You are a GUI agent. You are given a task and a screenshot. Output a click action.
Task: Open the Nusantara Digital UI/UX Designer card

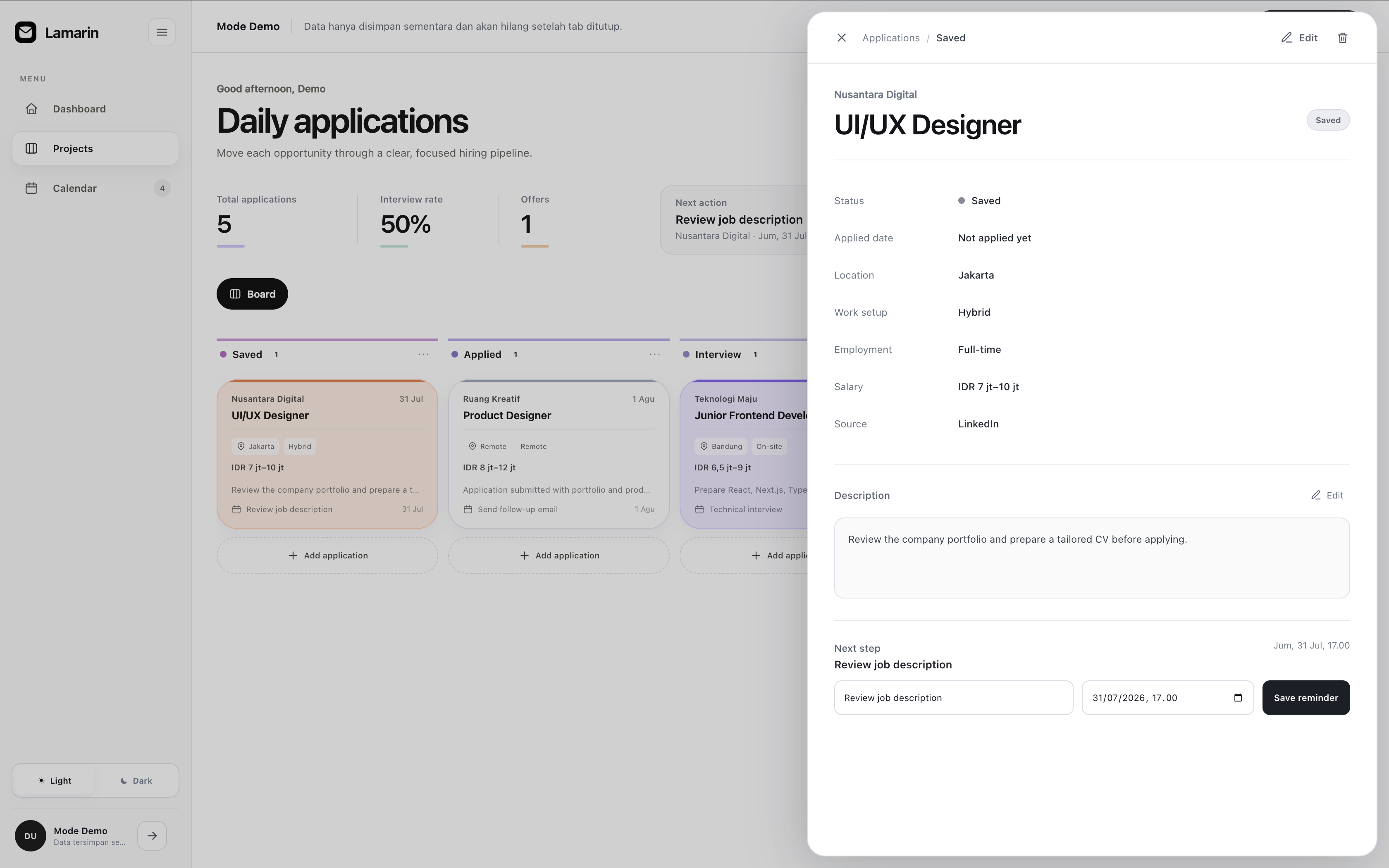pos(327,453)
